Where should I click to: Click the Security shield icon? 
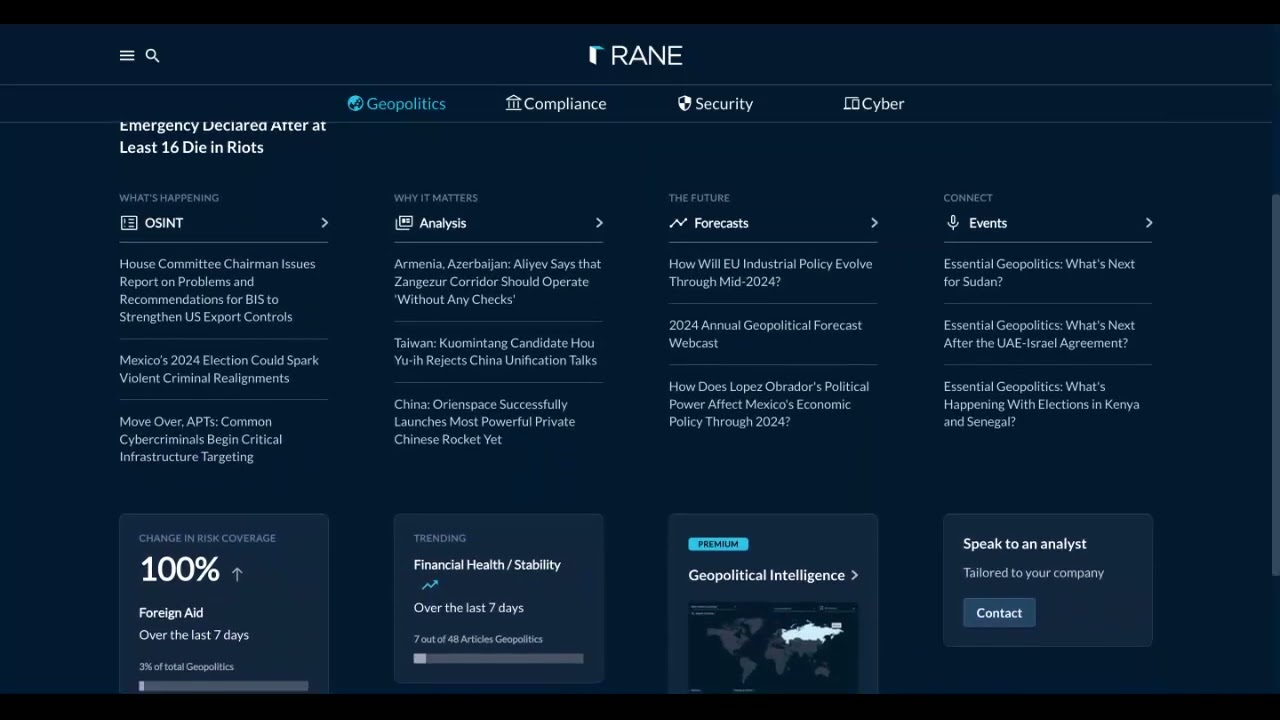[x=685, y=103]
